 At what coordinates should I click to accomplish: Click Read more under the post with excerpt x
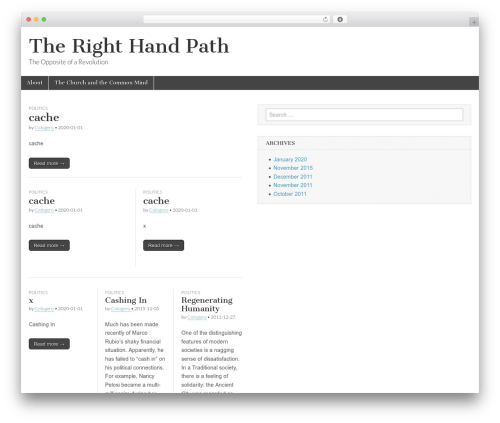(x=163, y=245)
